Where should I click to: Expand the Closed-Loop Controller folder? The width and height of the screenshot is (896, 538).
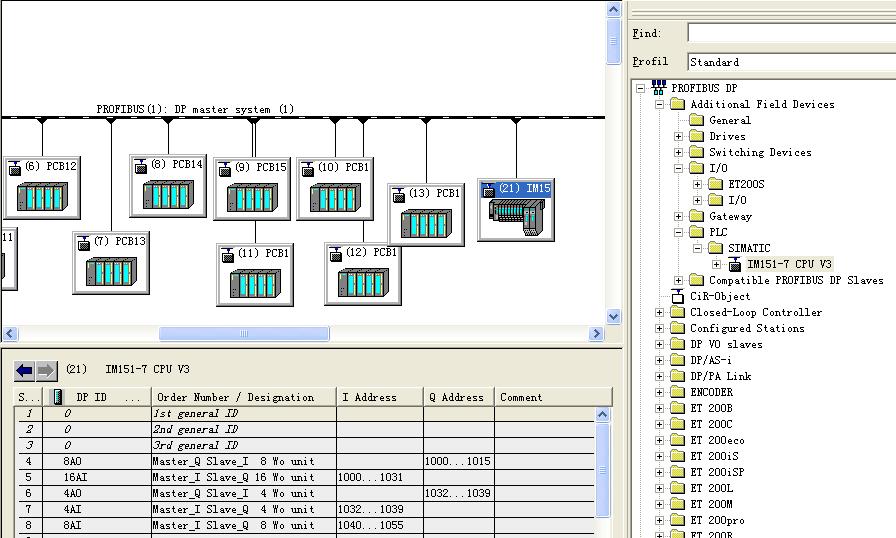(660, 312)
